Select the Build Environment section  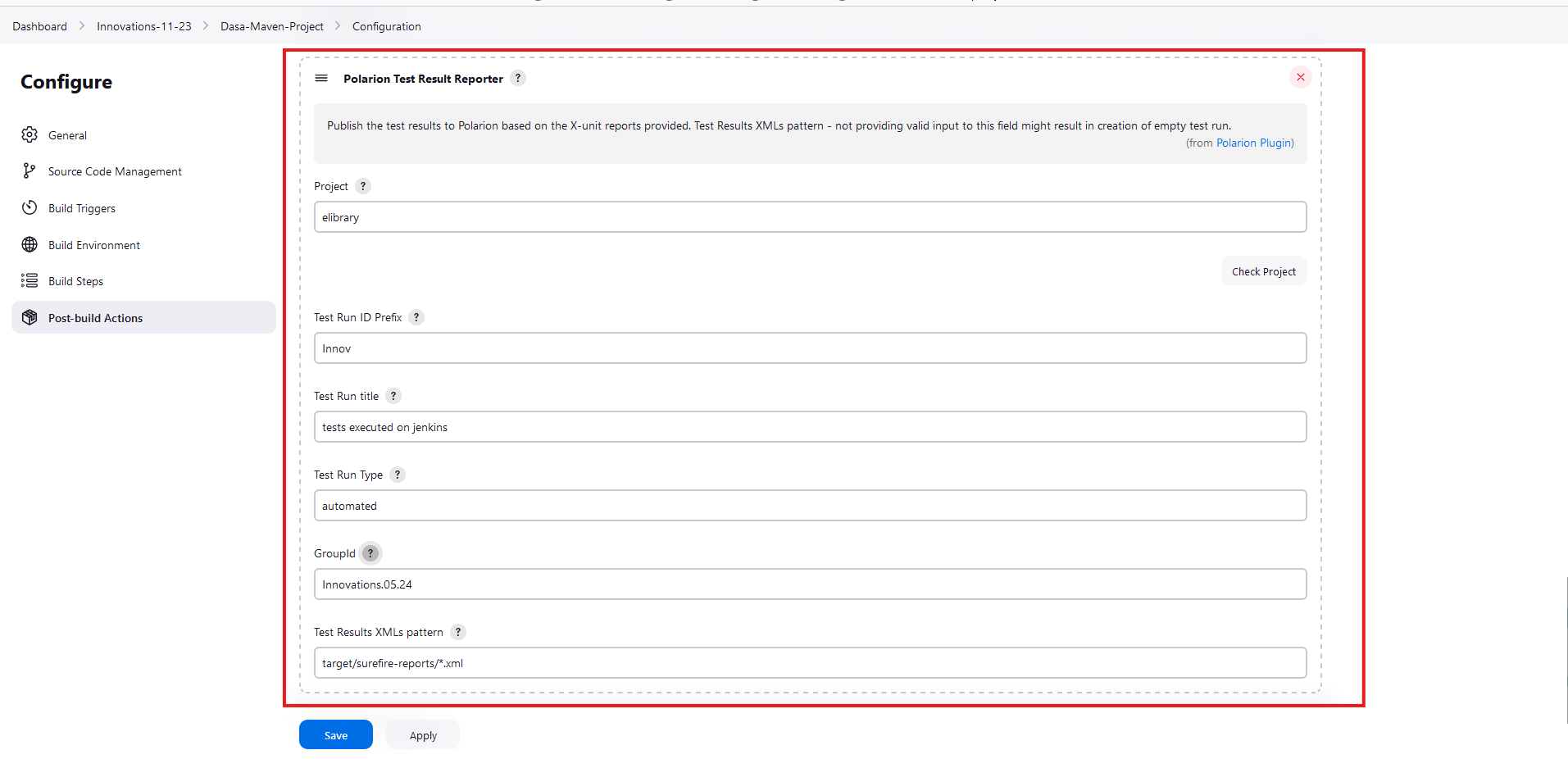point(93,244)
